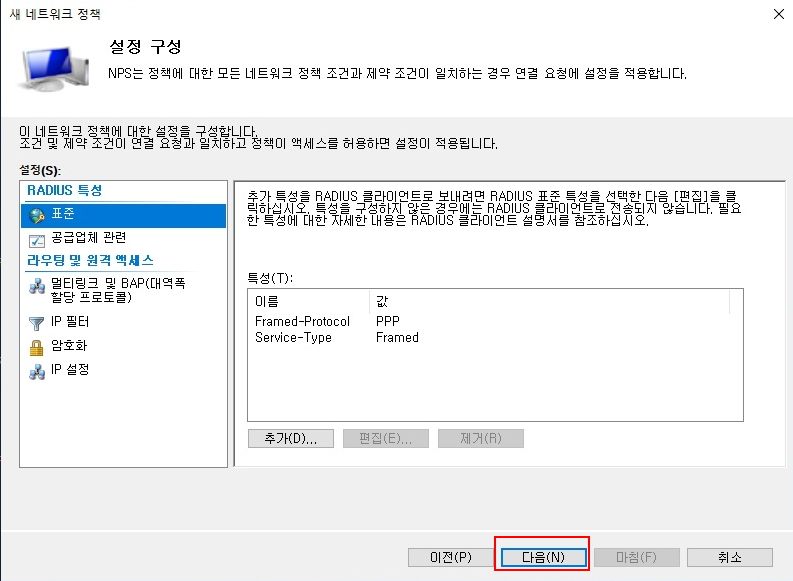Go back with the 이전(P) button
Viewport: 793px width, 581px height.
(450, 557)
